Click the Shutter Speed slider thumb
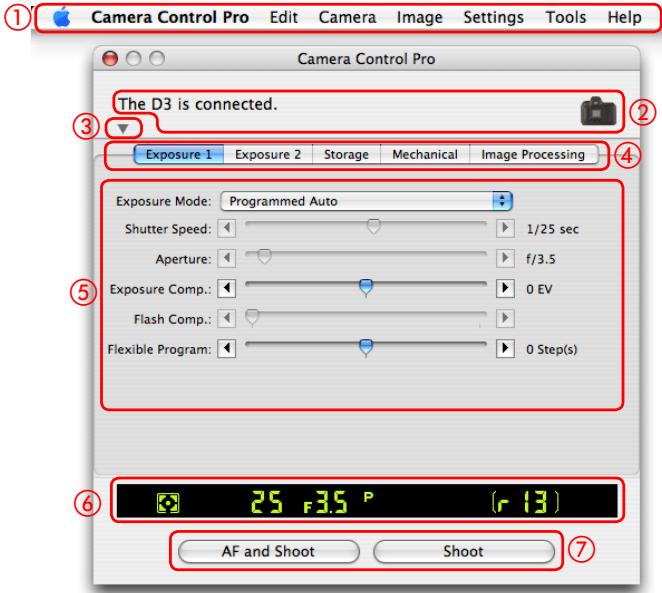 point(374,226)
